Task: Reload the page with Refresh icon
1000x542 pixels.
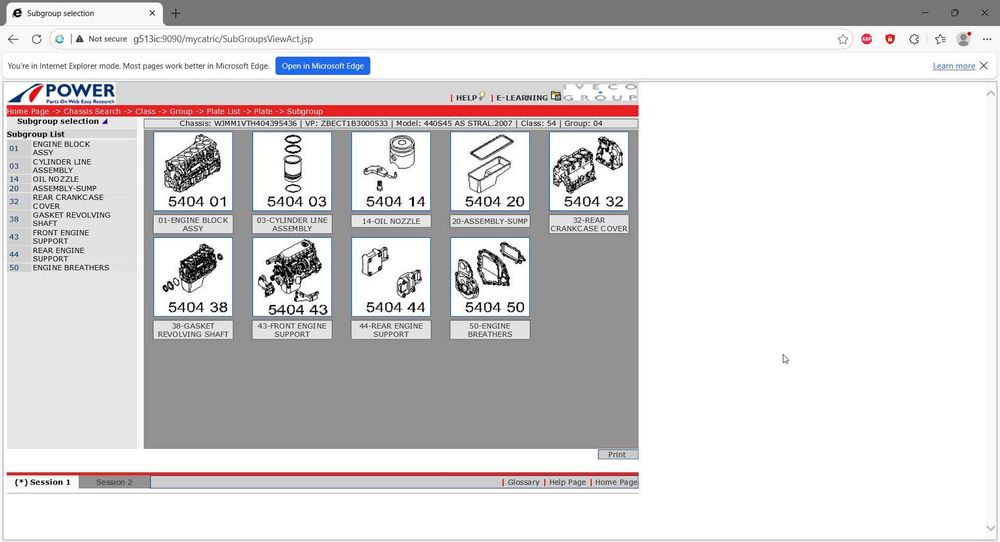Action: pos(36,39)
